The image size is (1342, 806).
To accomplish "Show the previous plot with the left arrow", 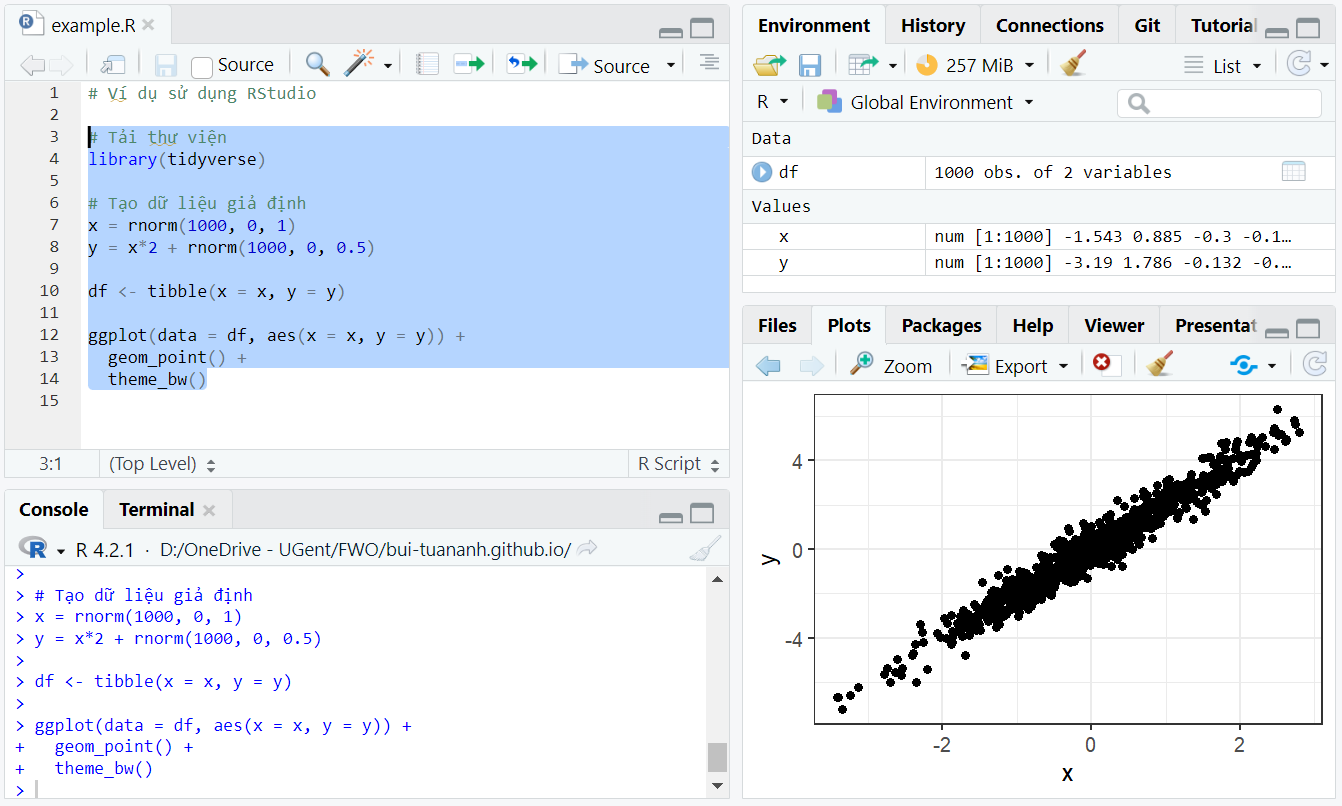I will [x=768, y=366].
